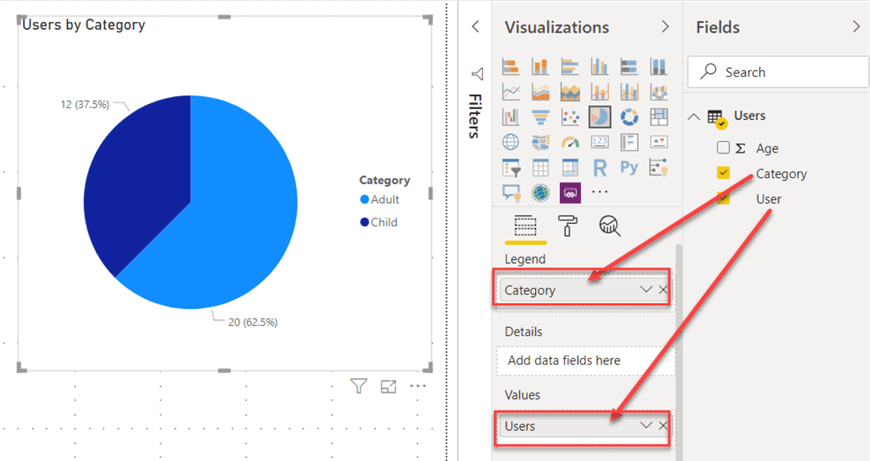870x461 pixels.
Task: Select the Multi-row card visual
Action: coord(629,142)
